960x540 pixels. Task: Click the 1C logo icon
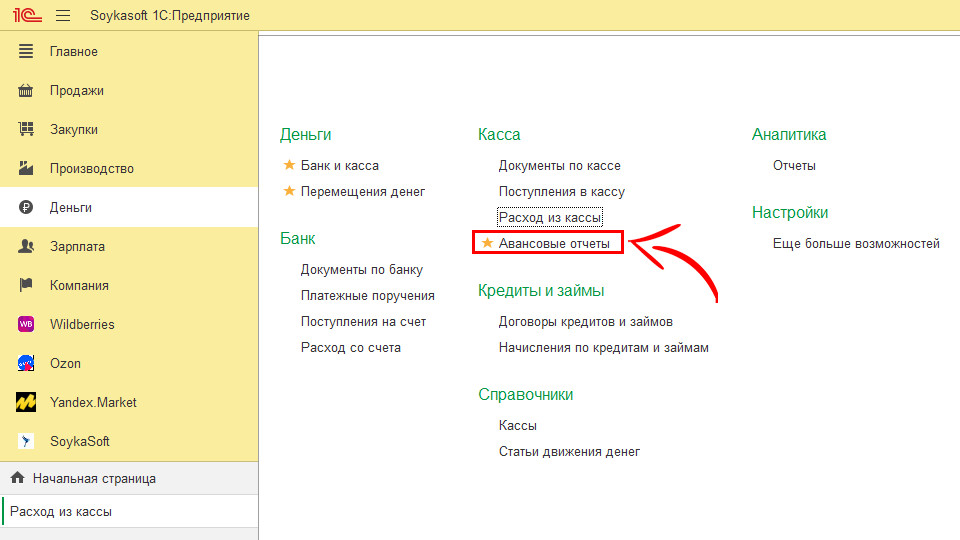[x=24, y=15]
